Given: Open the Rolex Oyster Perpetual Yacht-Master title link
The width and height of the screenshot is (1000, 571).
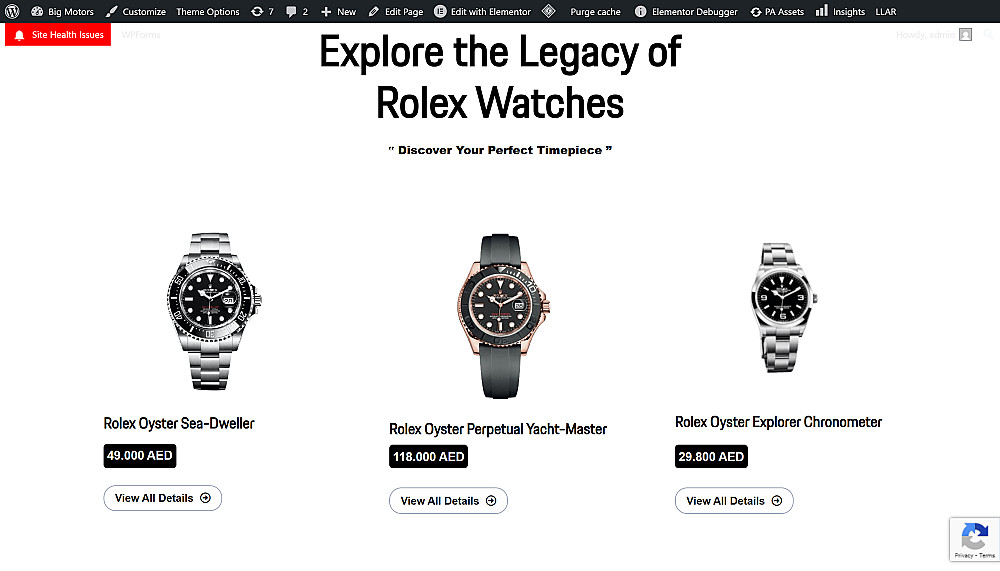Looking at the screenshot, I should tap(498, 429).
